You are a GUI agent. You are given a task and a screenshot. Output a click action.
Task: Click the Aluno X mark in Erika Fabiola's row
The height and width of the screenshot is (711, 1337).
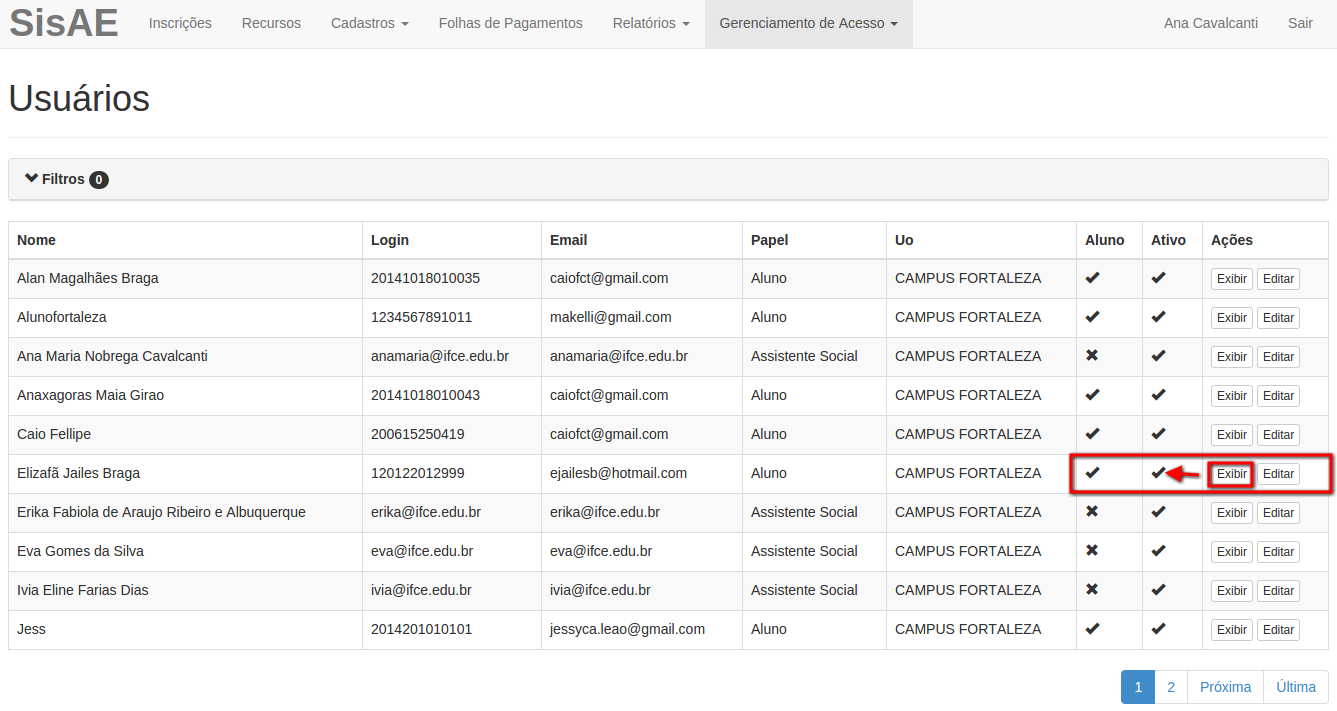click(1092, 511)
